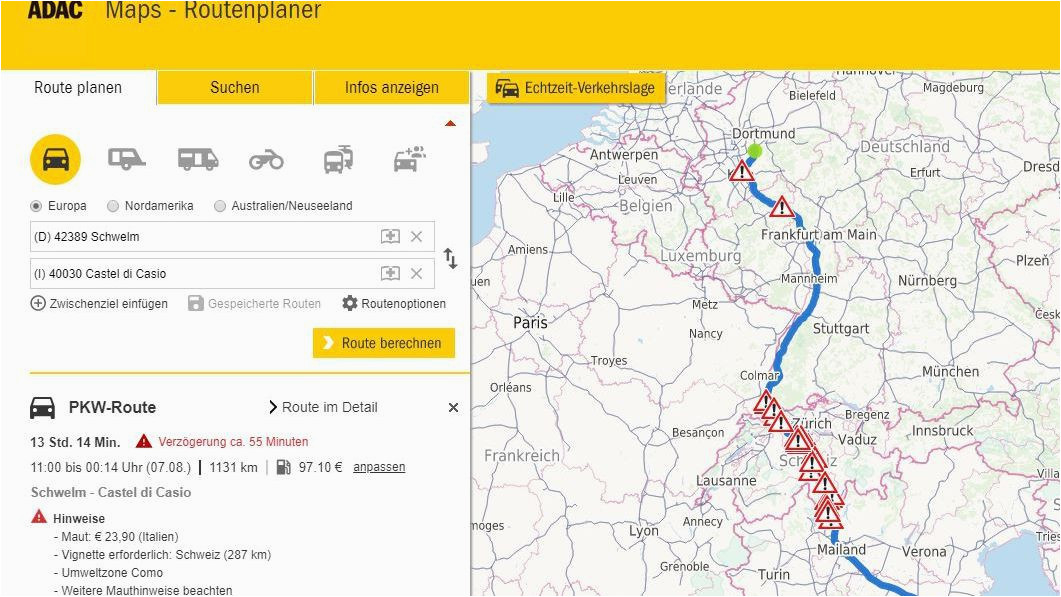
Task: Add favorite for Castel di Casio field
Action: tap(390, 273)
